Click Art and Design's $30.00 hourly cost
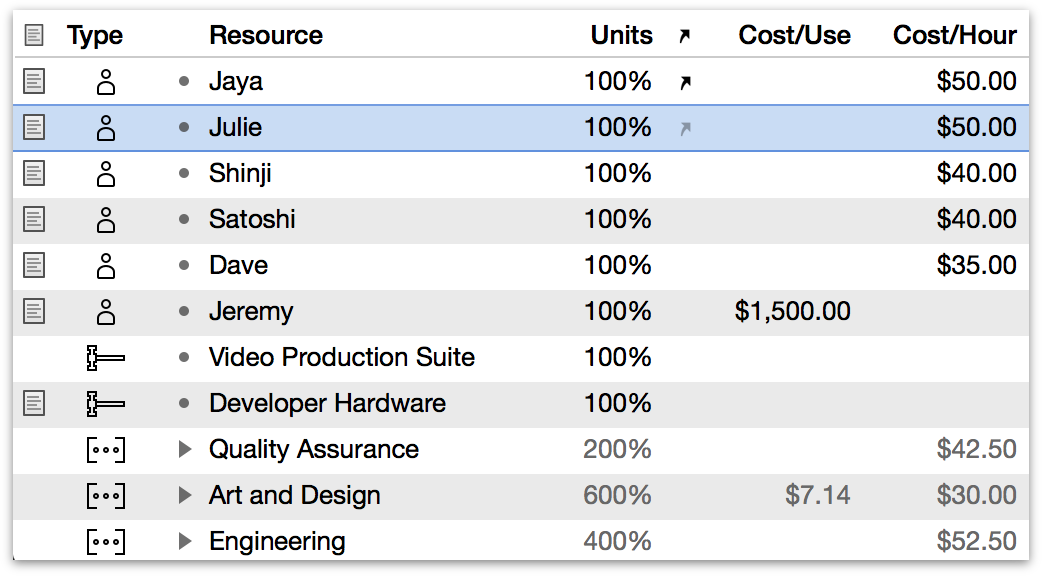1042x576 pixels. pyautogui.click(x=976, y=496)
